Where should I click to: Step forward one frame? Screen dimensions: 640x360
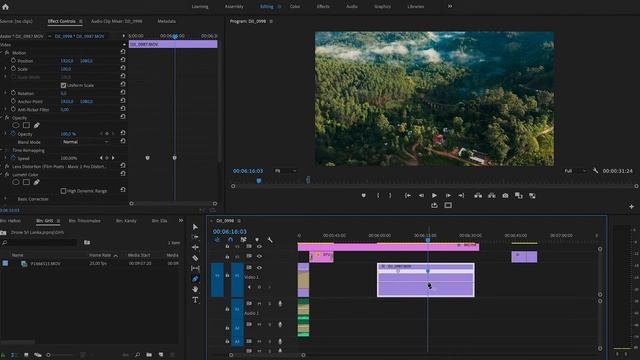(448, 196)
